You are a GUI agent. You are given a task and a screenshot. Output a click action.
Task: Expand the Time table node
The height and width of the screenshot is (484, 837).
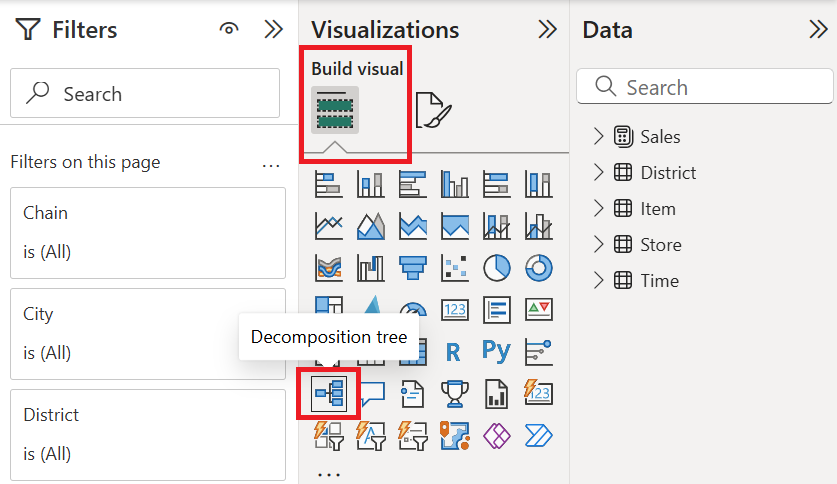599,281
